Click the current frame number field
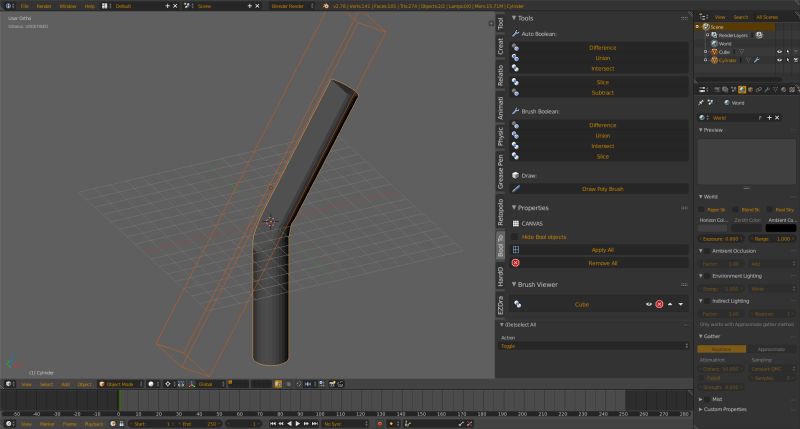The width and height of the screenshot is (800, 429). 243,424
